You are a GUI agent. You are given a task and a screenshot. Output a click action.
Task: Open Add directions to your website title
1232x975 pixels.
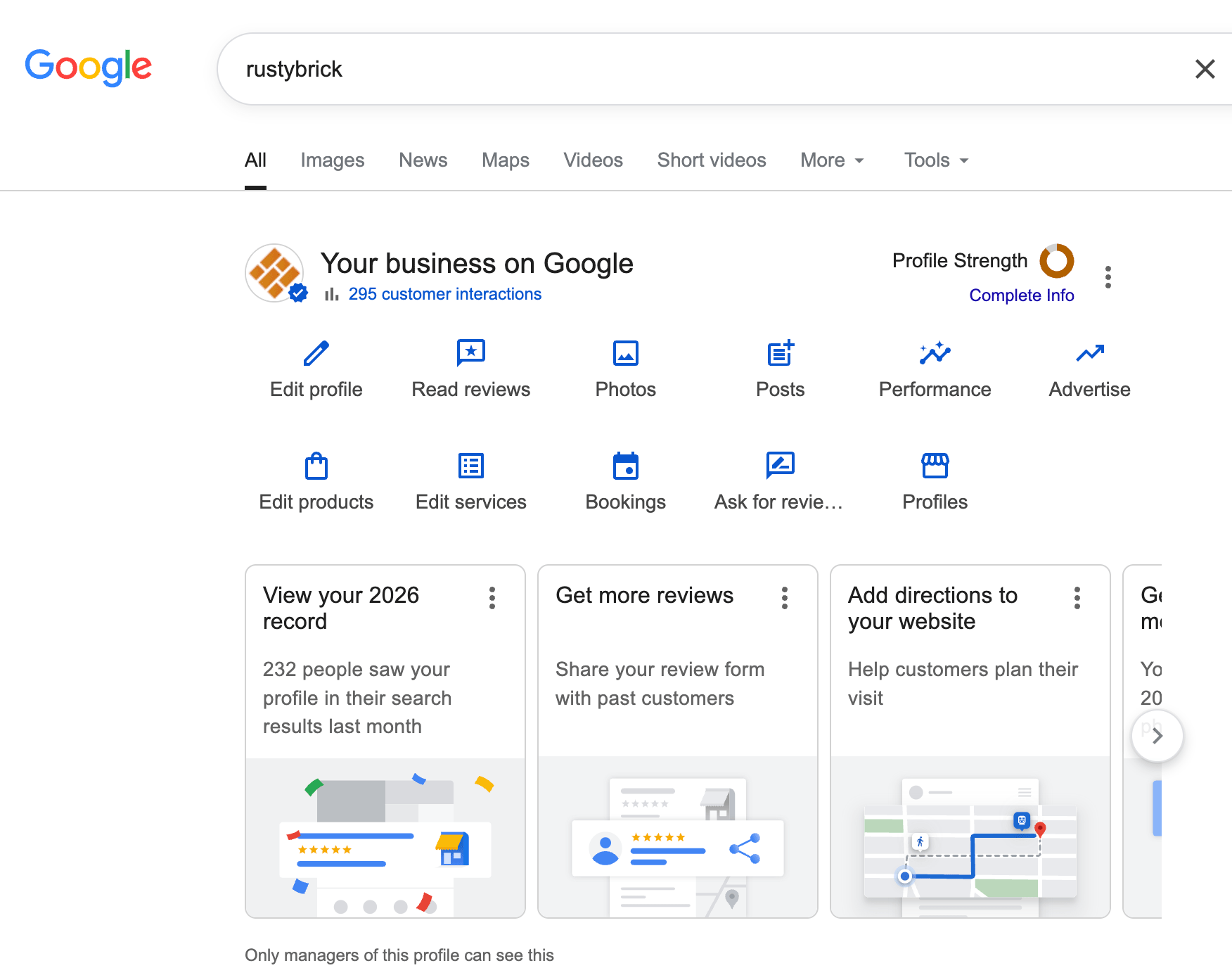933,608
